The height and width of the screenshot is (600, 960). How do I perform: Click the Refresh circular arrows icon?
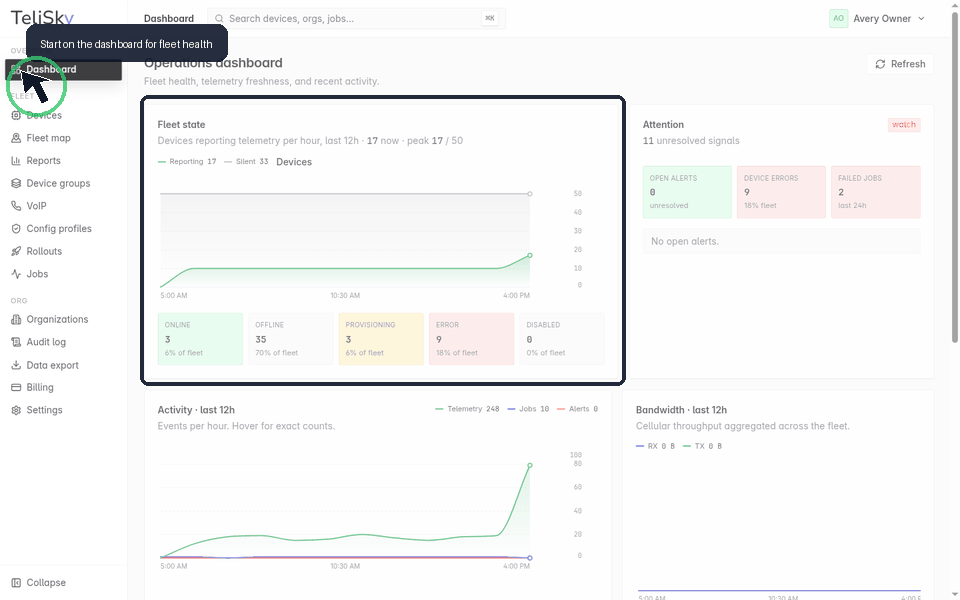click(x=880, y=64)
